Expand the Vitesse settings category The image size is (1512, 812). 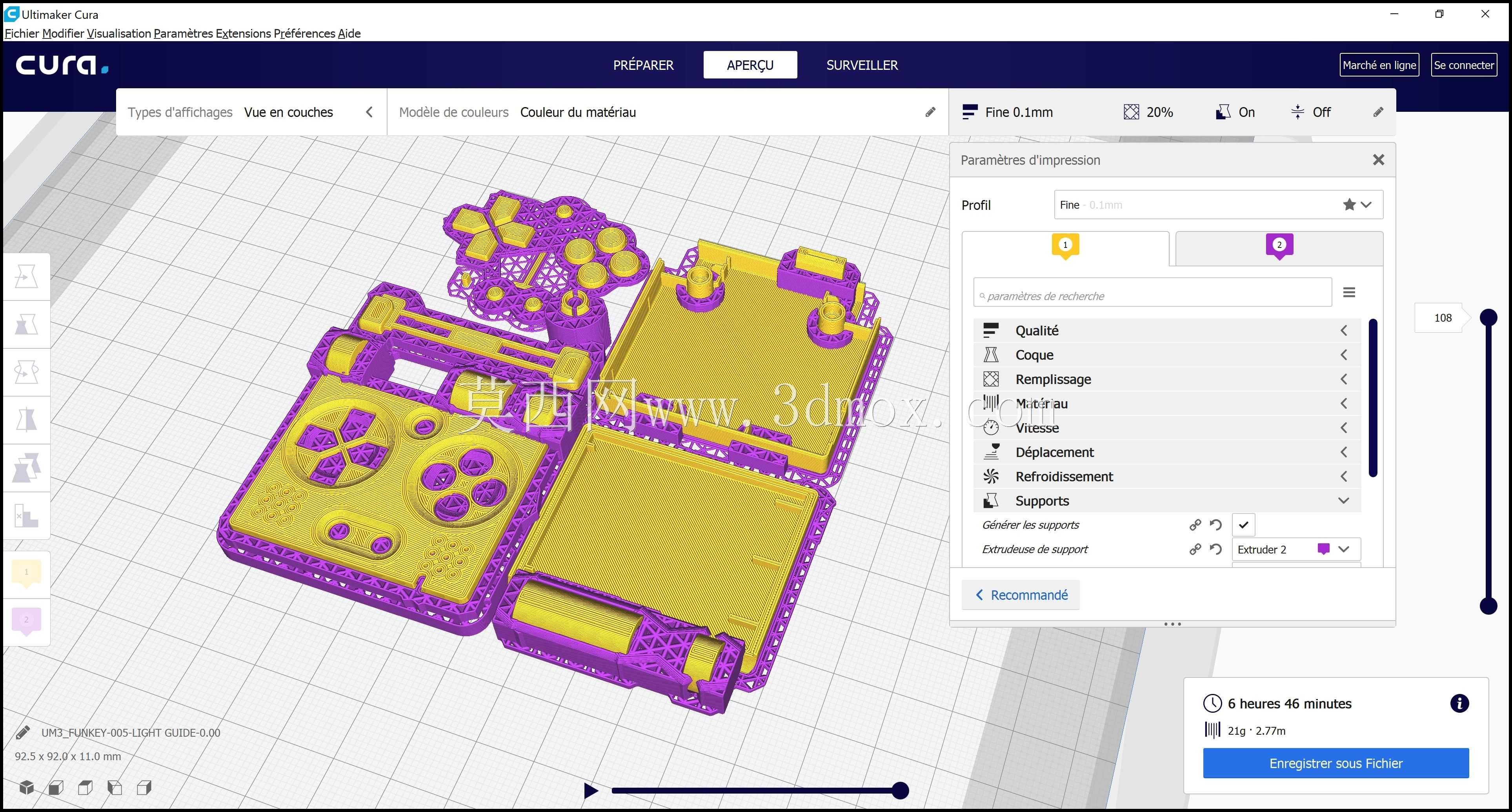1167,428
